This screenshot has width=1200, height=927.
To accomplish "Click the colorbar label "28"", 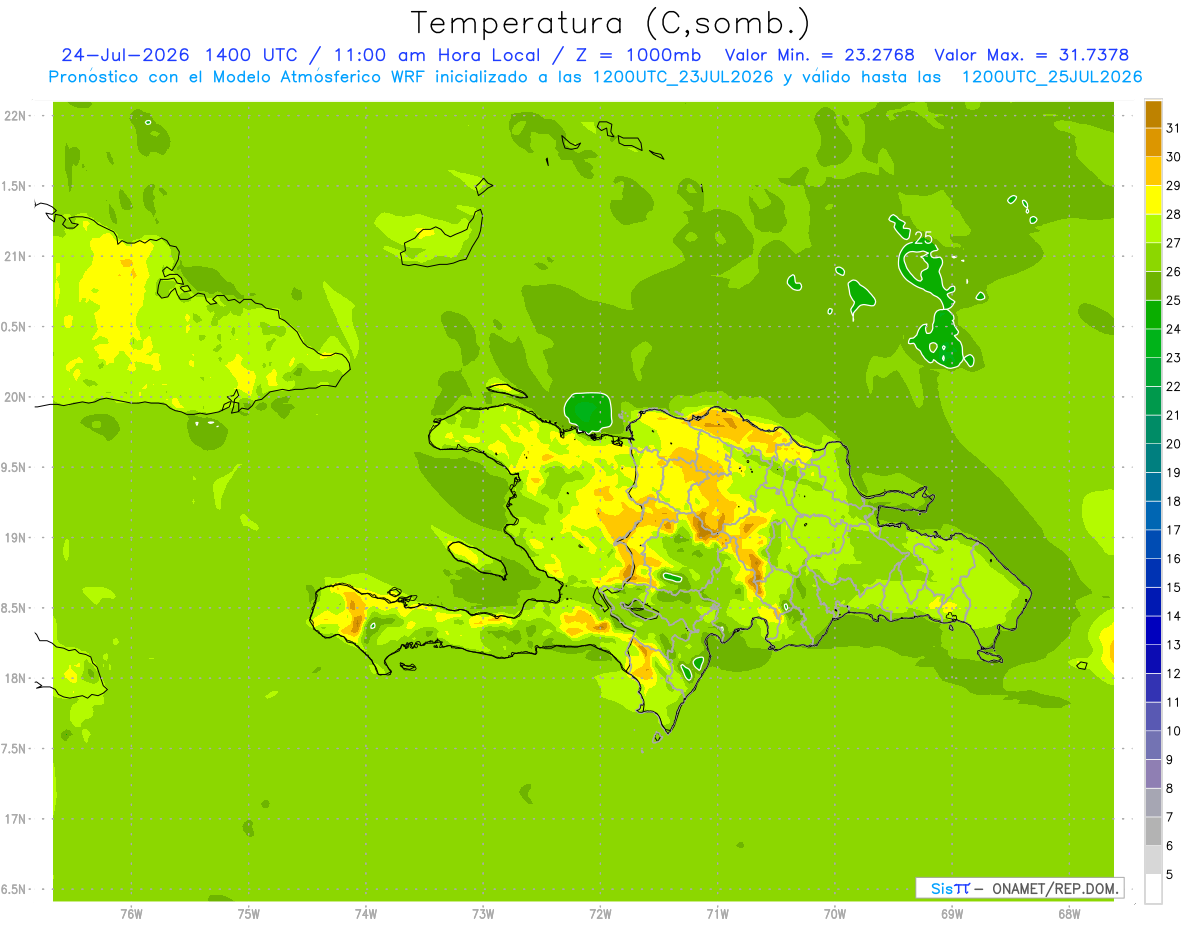I will click(x=1174, y=214).
